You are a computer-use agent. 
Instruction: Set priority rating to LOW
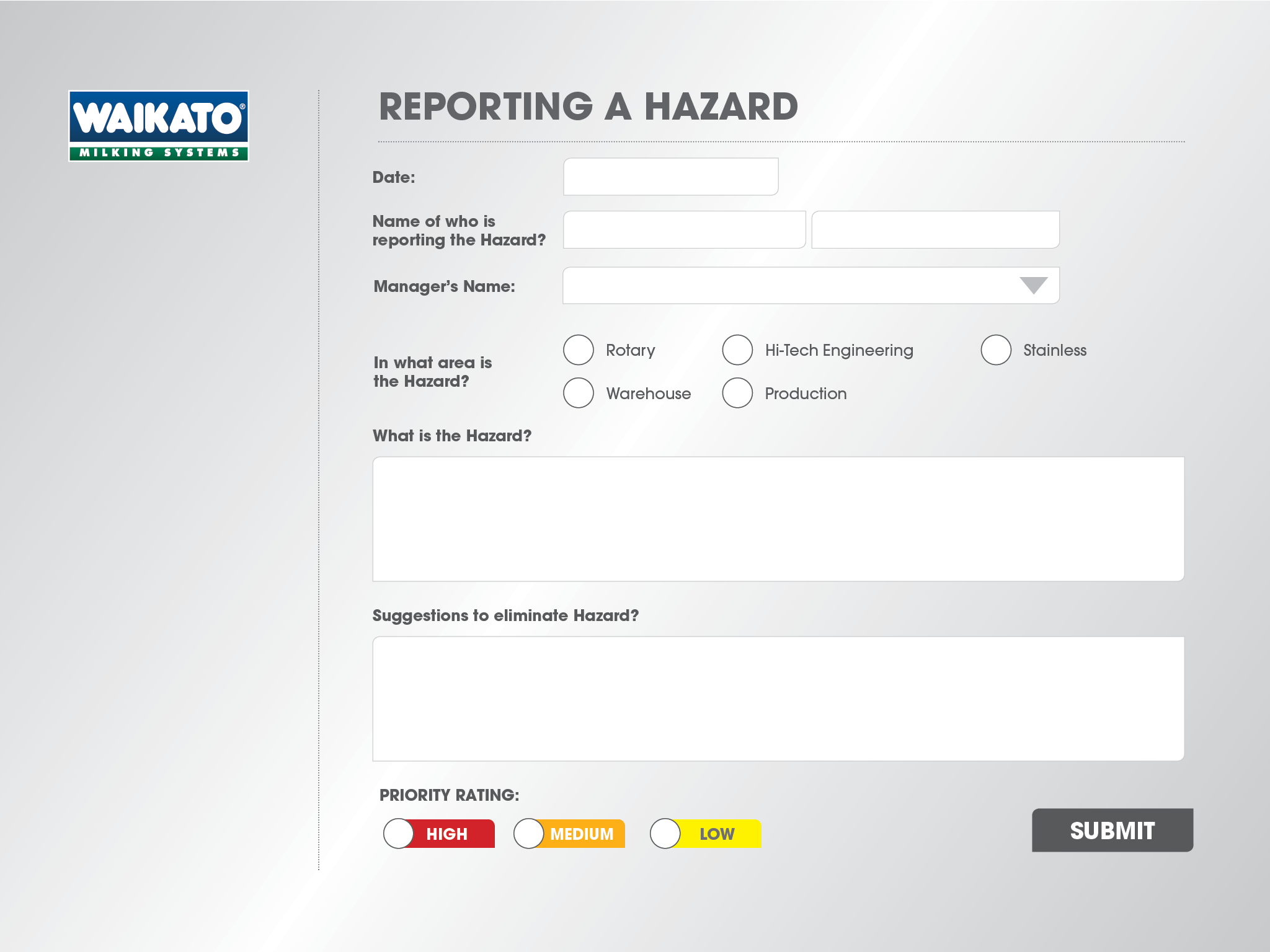(665, 834)
